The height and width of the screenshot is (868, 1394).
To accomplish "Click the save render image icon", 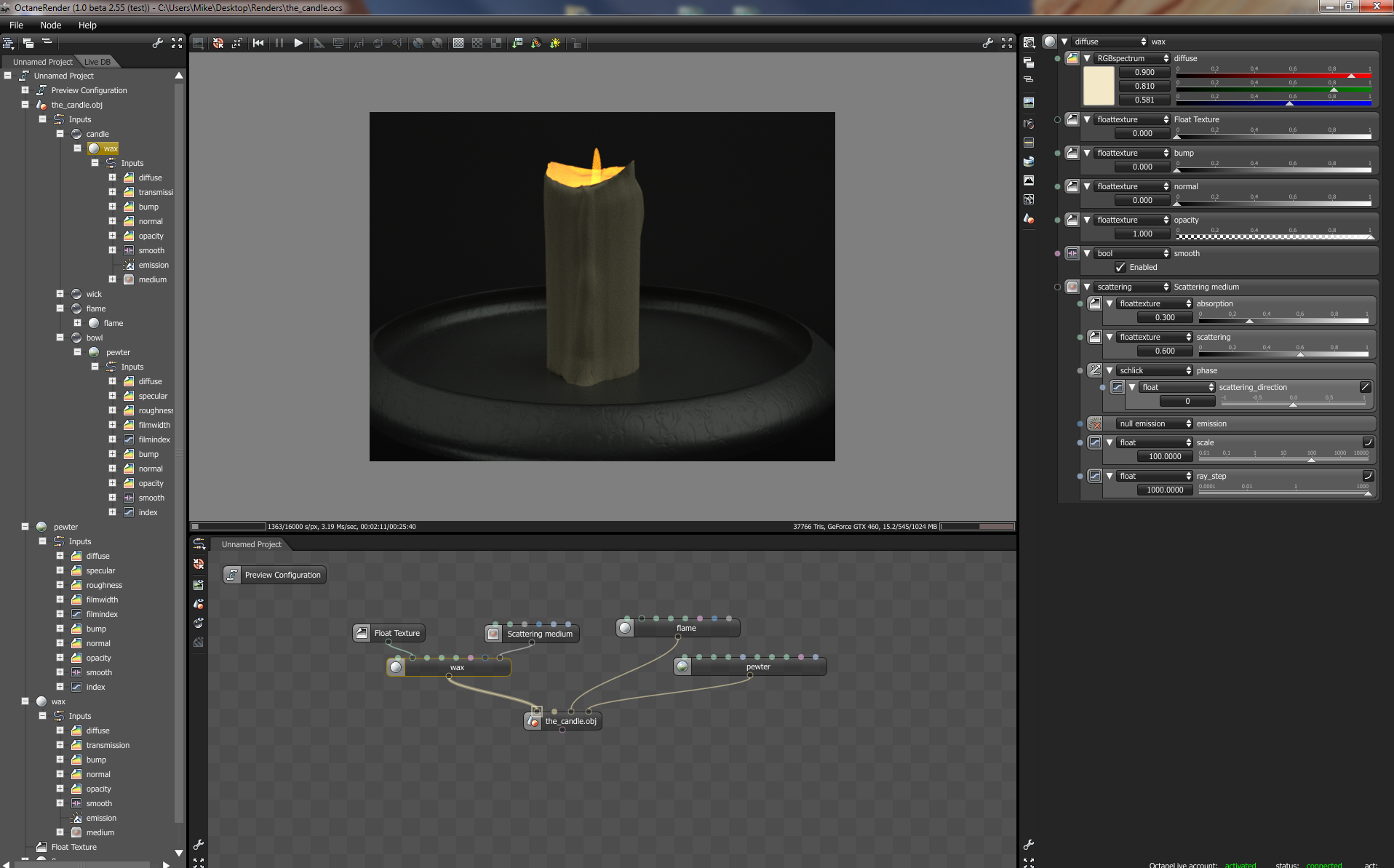I will tap(517, 43).
